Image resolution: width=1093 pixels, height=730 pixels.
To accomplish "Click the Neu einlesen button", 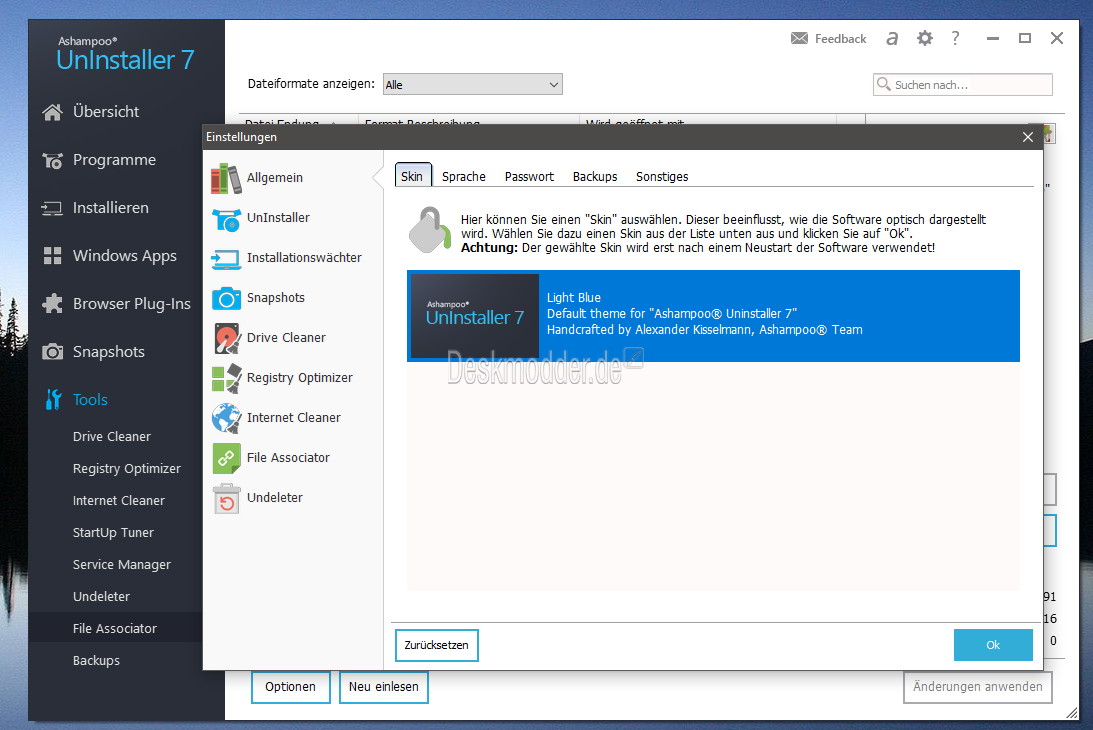I will pyautogui.click(x=383, y=687).
